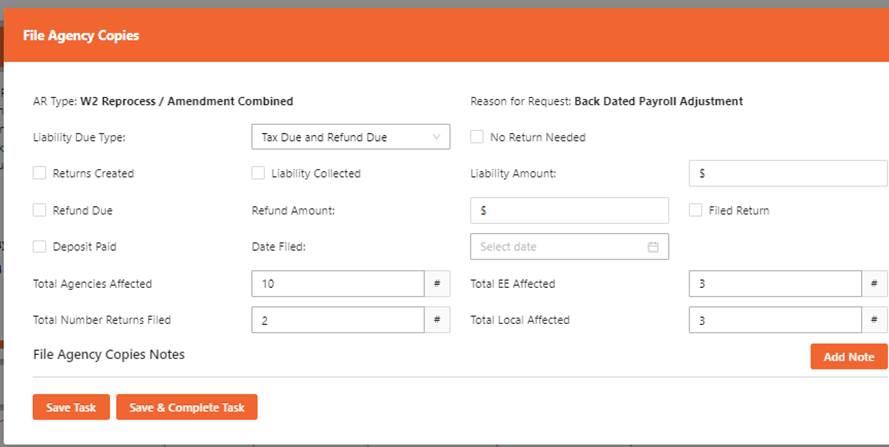The height and width of the screenshot is (447, 889).
Task: Mark the Filed Return checkbox
Action: (696, 211)
